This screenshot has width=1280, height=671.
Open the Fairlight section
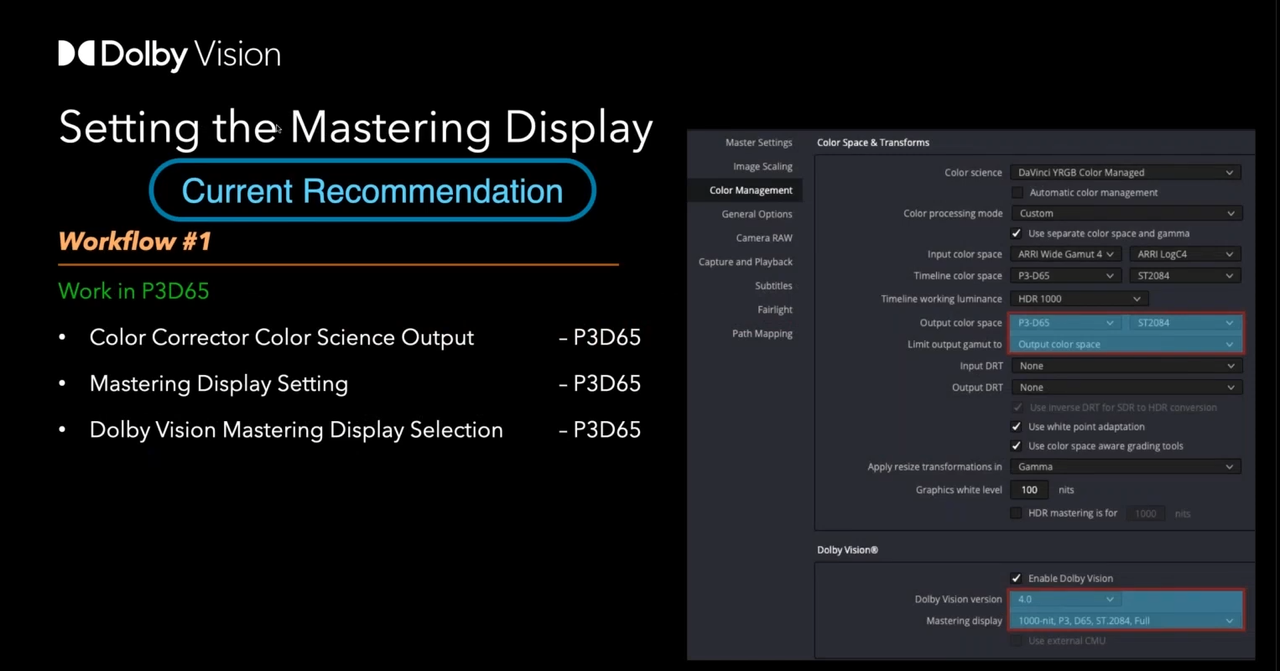(x=774, y=310)
